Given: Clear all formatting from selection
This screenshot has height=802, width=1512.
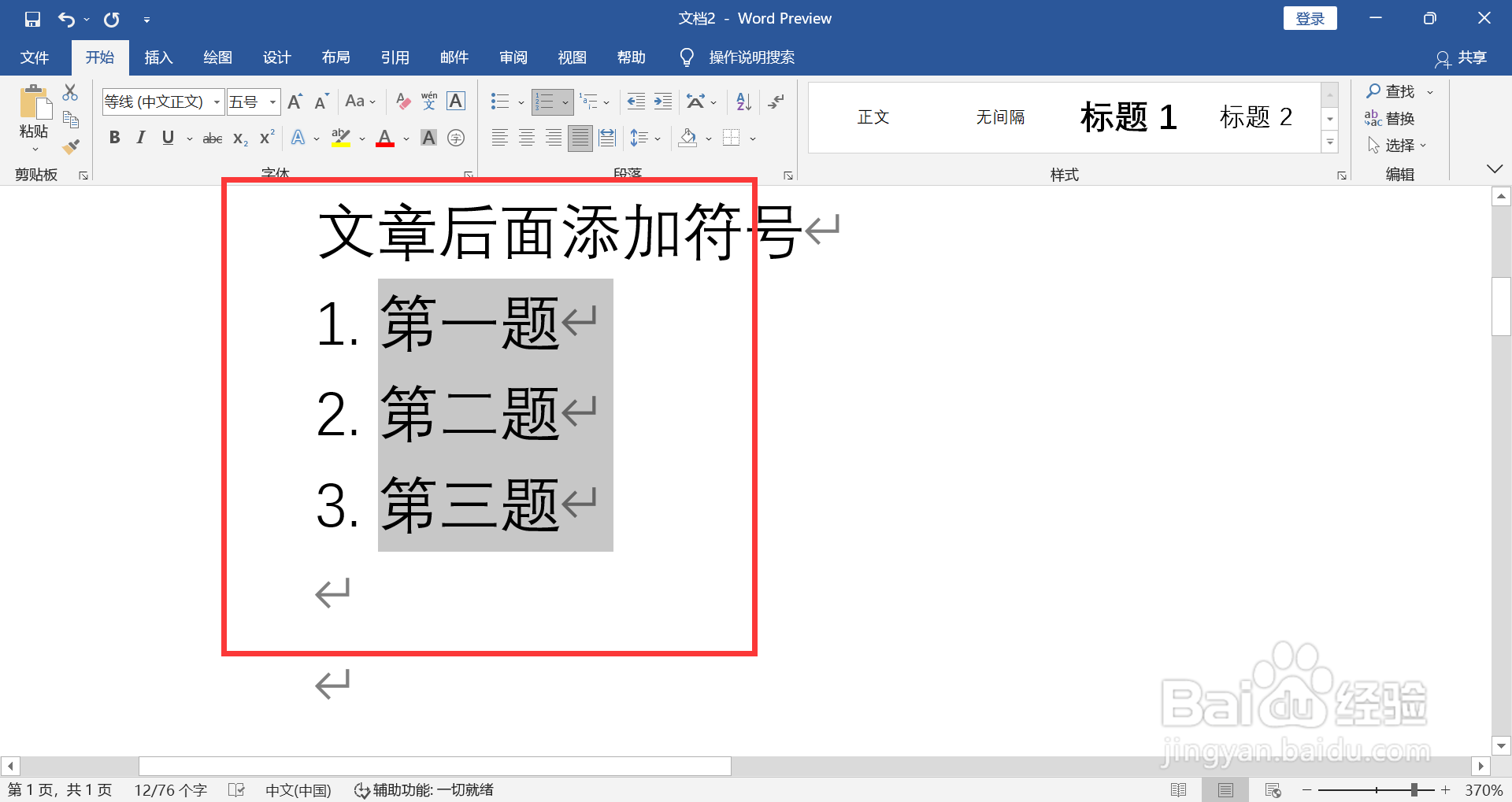Looking at the screenshot, I should (402, 101).
